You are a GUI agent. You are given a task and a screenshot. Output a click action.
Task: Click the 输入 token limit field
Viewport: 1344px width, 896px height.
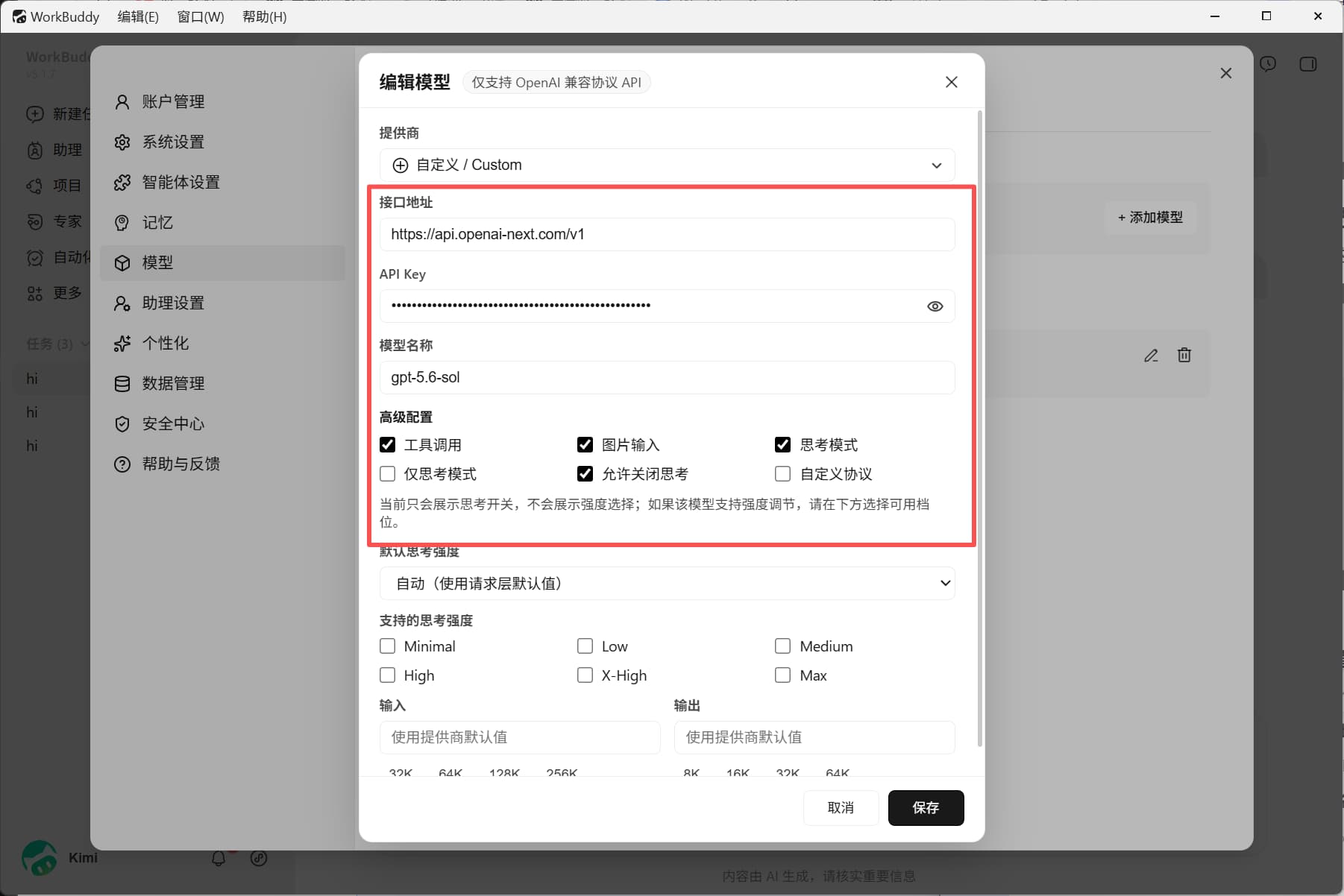520,737
